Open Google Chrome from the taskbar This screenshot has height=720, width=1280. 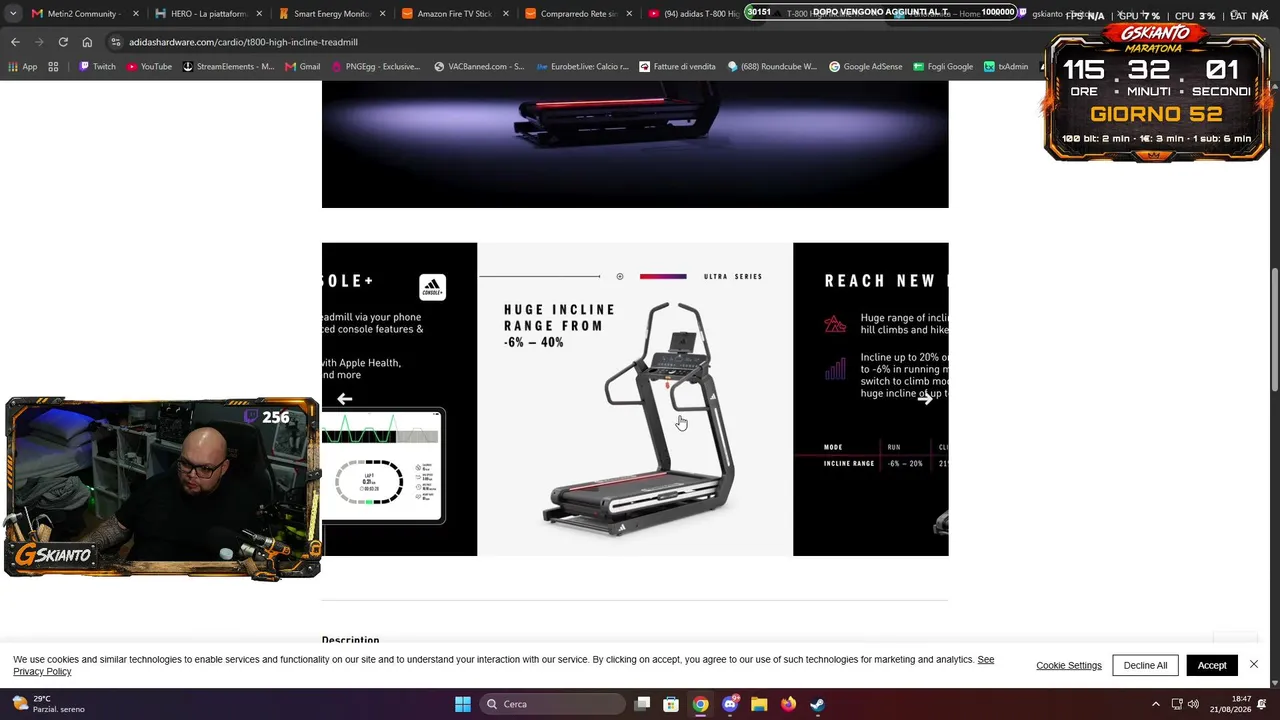(700, 704)
